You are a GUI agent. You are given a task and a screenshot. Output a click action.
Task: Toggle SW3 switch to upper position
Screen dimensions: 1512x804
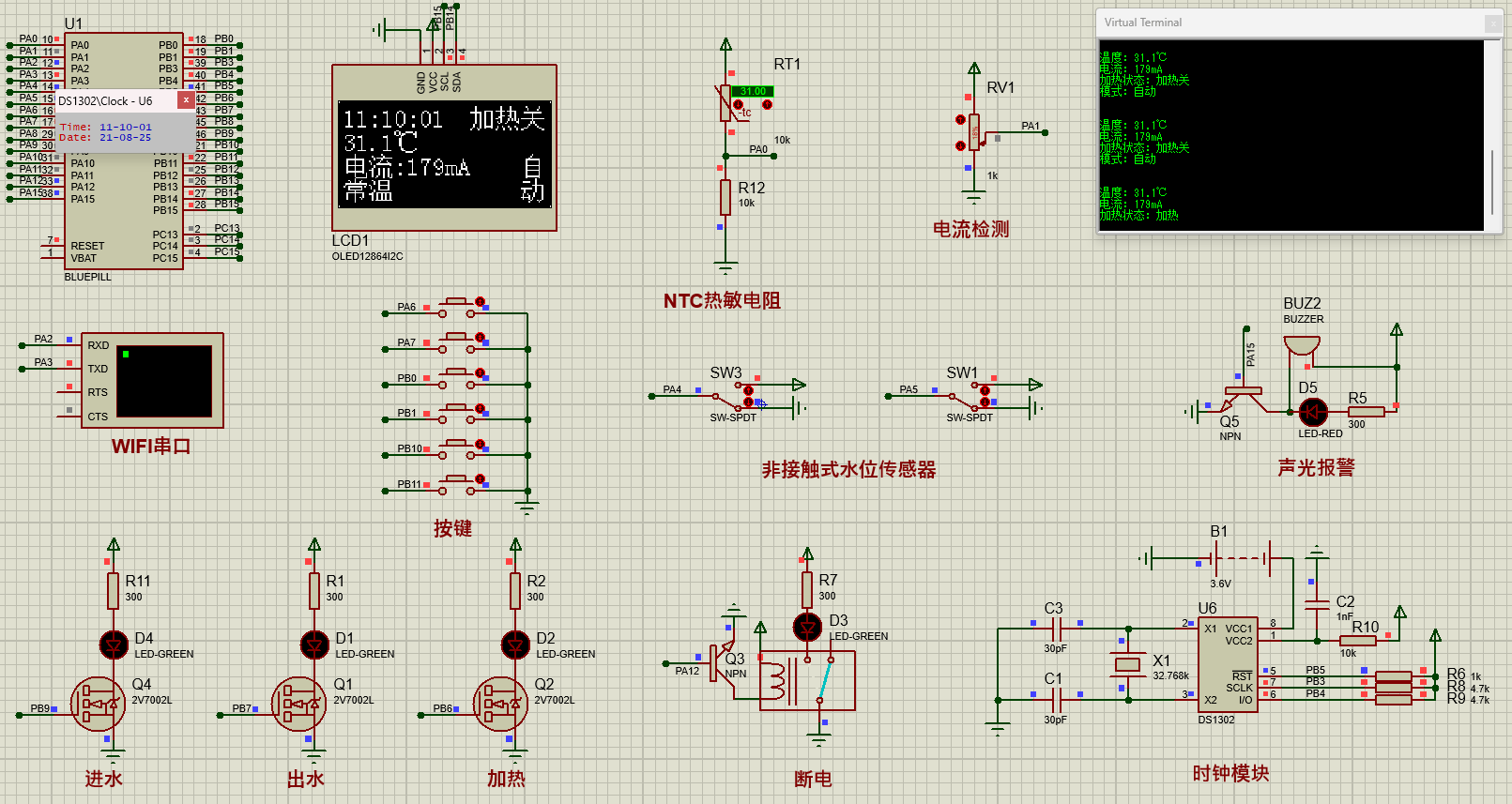pos(748,390)
